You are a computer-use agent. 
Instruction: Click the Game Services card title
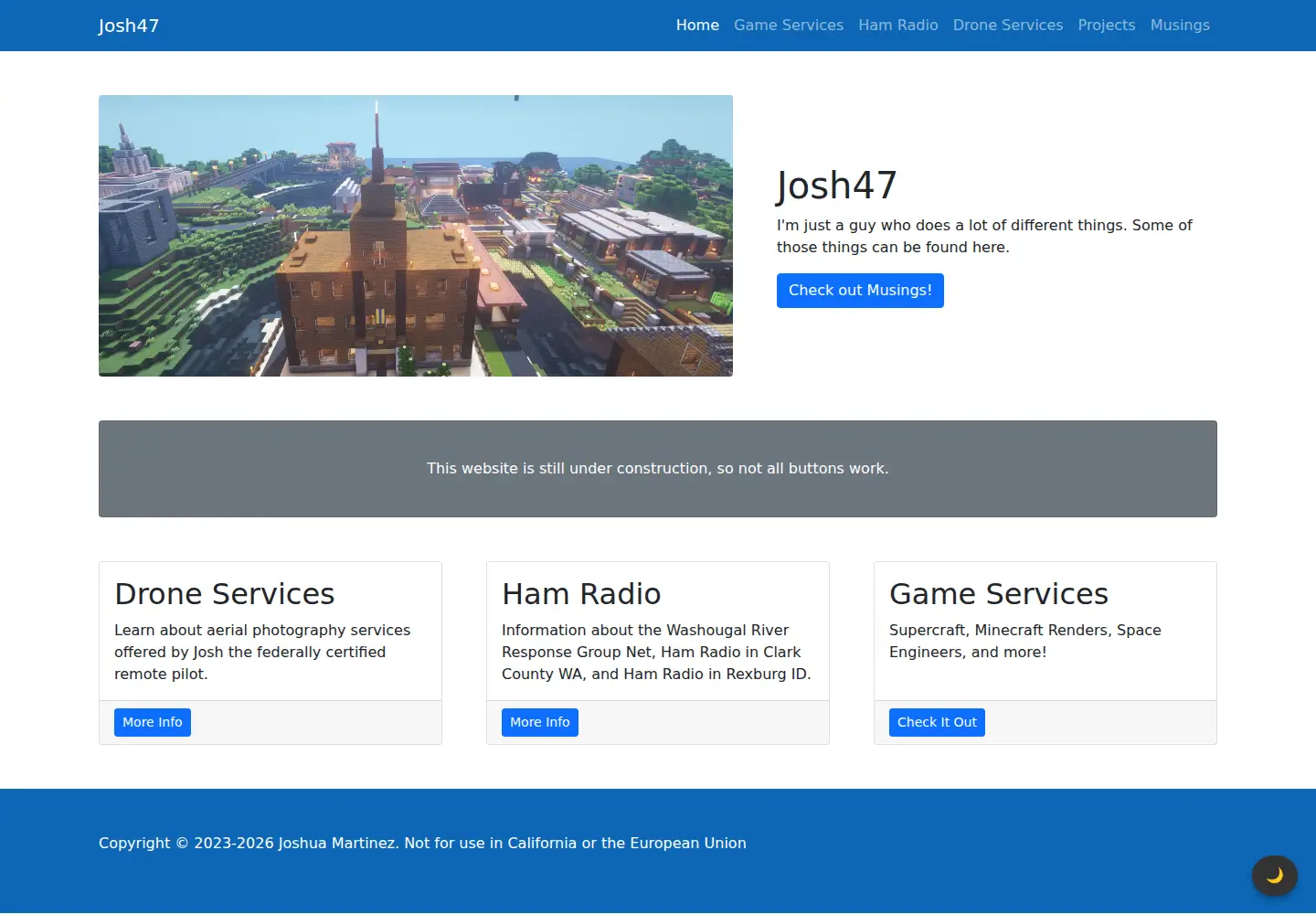tap(999, 594)
